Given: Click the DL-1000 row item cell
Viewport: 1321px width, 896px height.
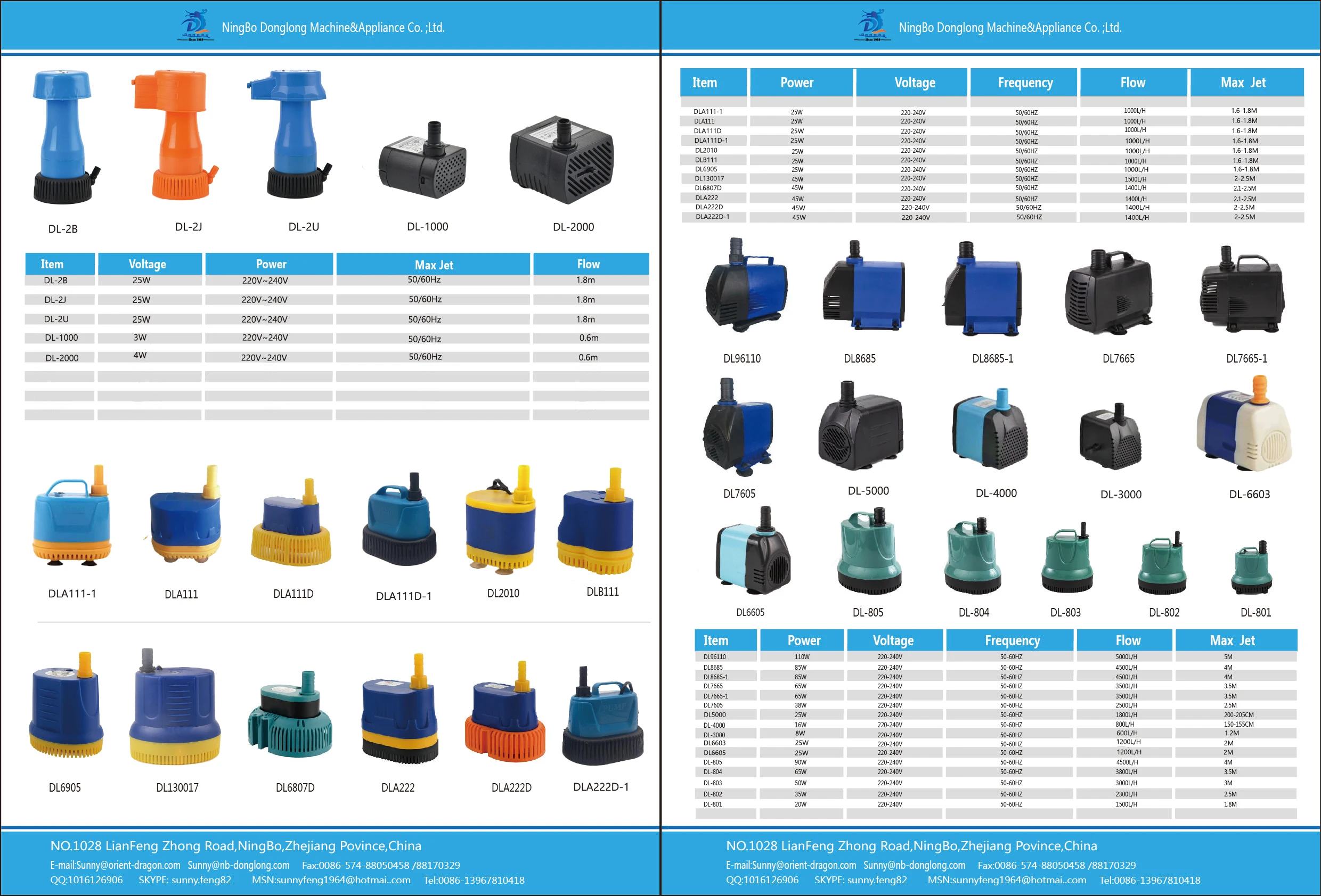Looking at the screenshot, I should tap(61, 338).
